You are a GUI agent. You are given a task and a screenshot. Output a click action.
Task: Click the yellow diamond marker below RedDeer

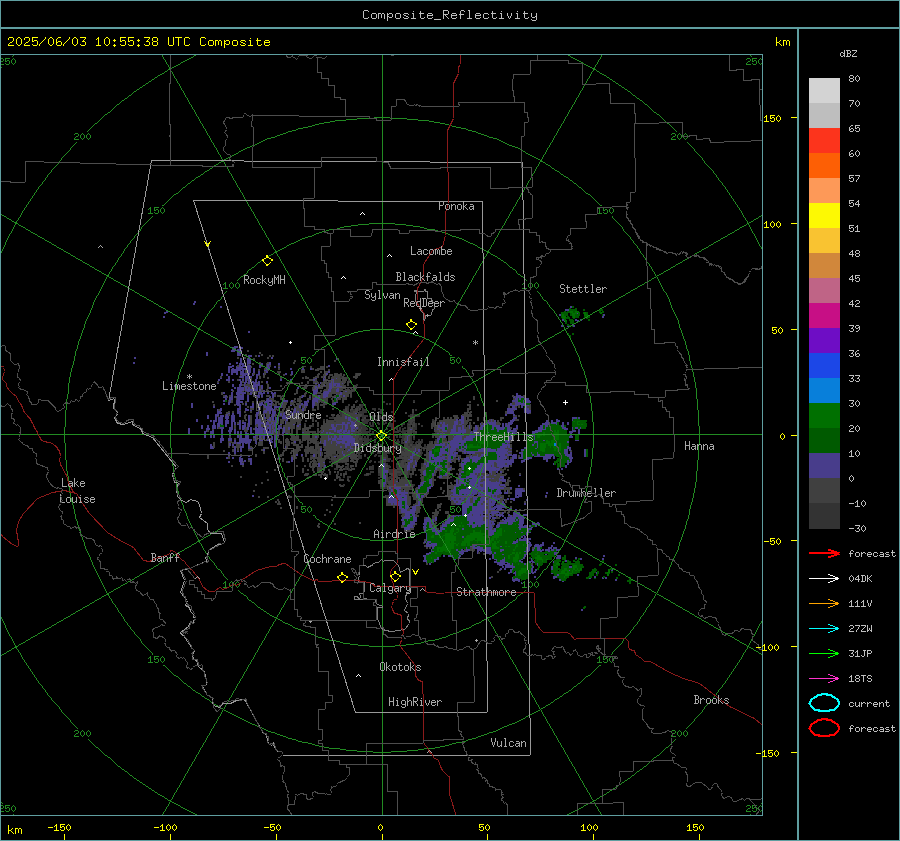pyautogui.click(x=412, y=325)
